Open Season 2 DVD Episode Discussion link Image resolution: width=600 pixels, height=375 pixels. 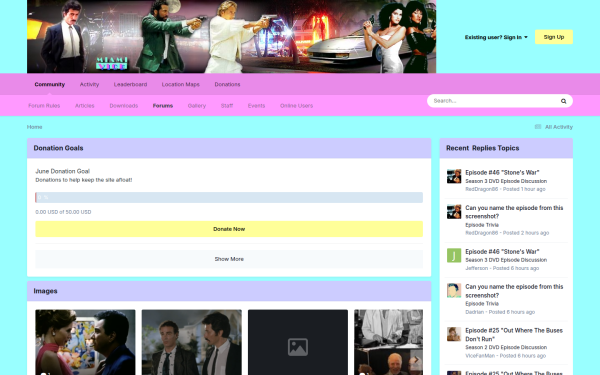(x=506, y=347)
